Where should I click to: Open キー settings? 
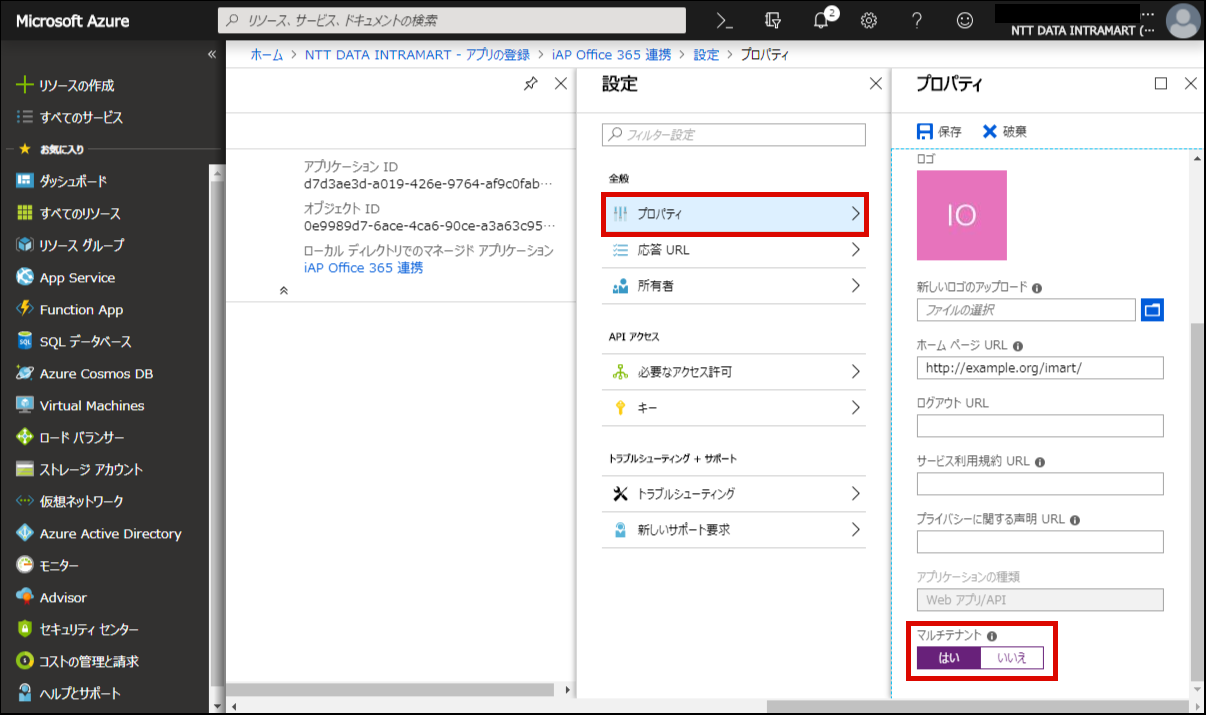(734, 408)
